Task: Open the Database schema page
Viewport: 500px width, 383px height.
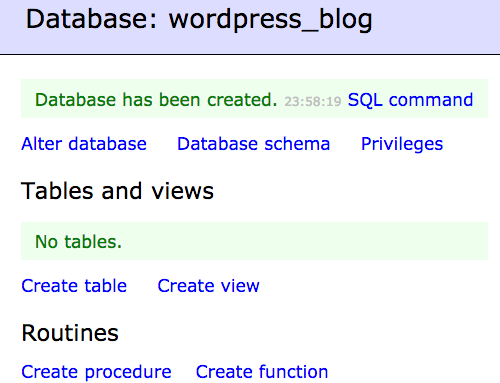Action: click(253, 144)
